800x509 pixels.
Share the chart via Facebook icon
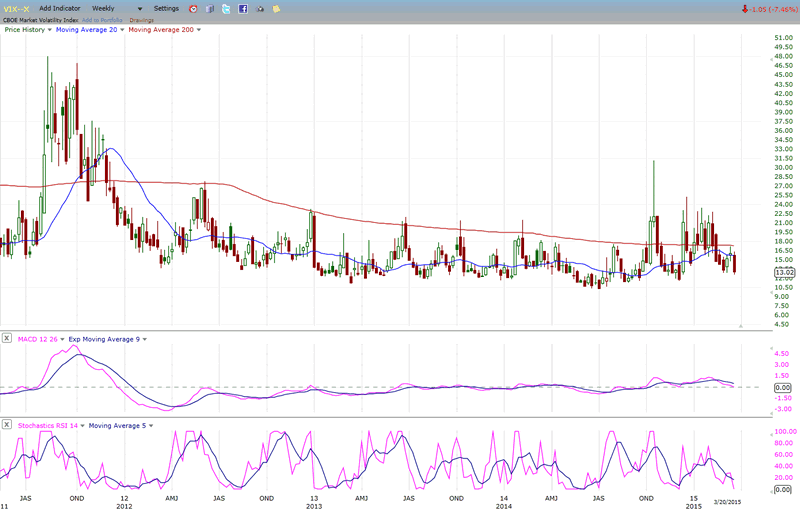pos(243,9)
